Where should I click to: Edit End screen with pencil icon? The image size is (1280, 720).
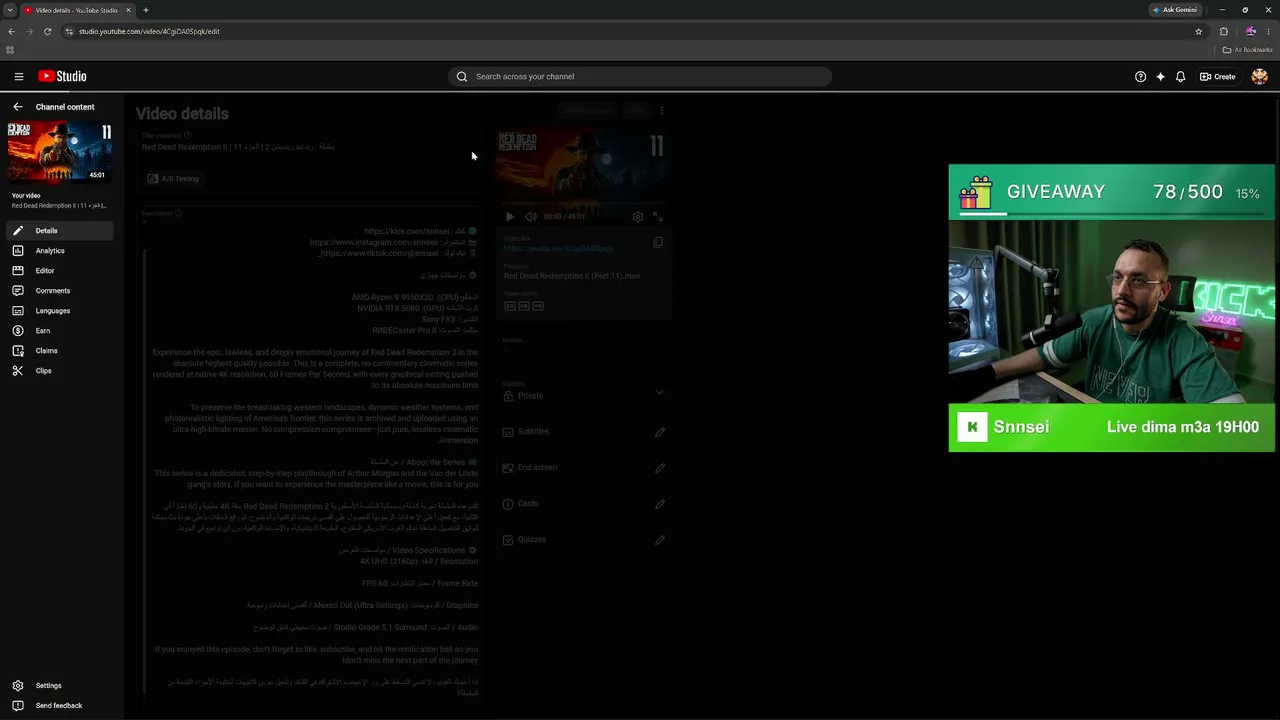coord(660,468)
